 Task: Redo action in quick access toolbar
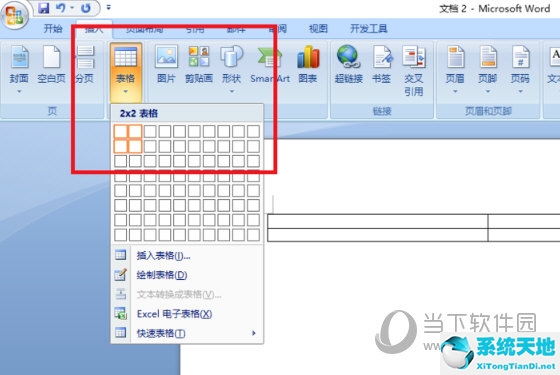pyautogui.click(x=85, y=8)
